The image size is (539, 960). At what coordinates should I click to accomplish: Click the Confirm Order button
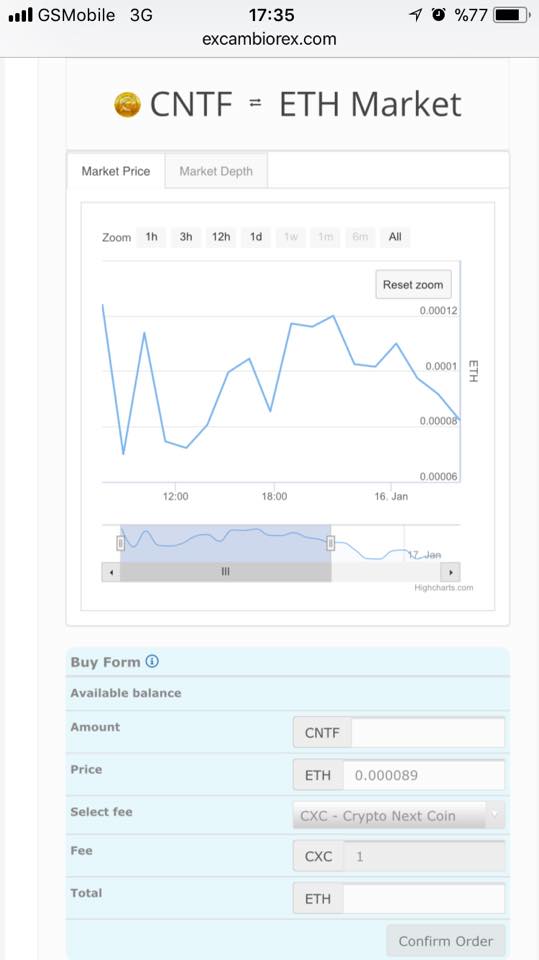point(446,941)
